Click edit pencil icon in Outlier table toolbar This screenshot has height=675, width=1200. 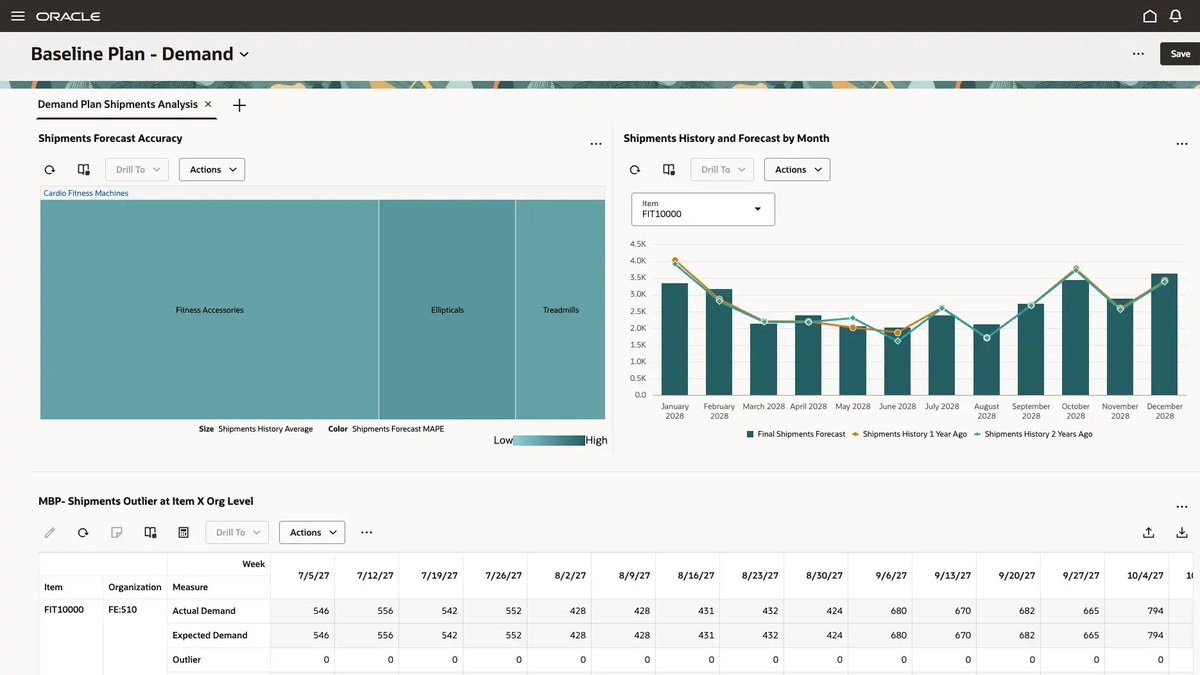pos(49,533)
